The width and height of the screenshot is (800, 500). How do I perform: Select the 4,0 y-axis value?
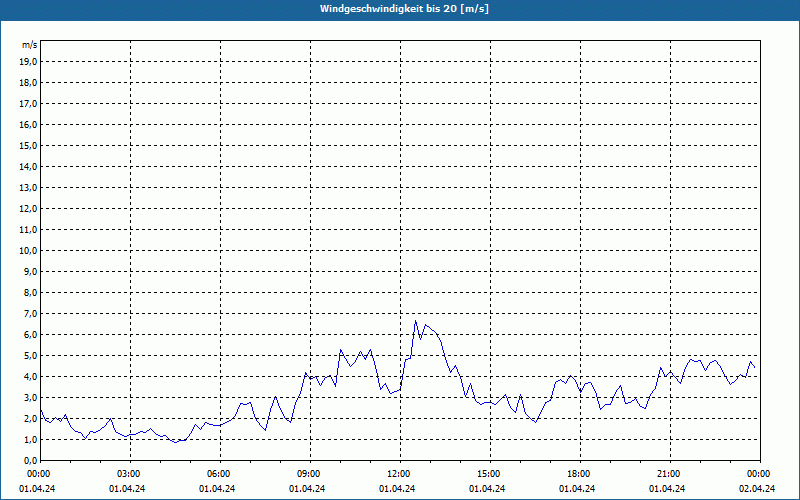tap(30, 377)
